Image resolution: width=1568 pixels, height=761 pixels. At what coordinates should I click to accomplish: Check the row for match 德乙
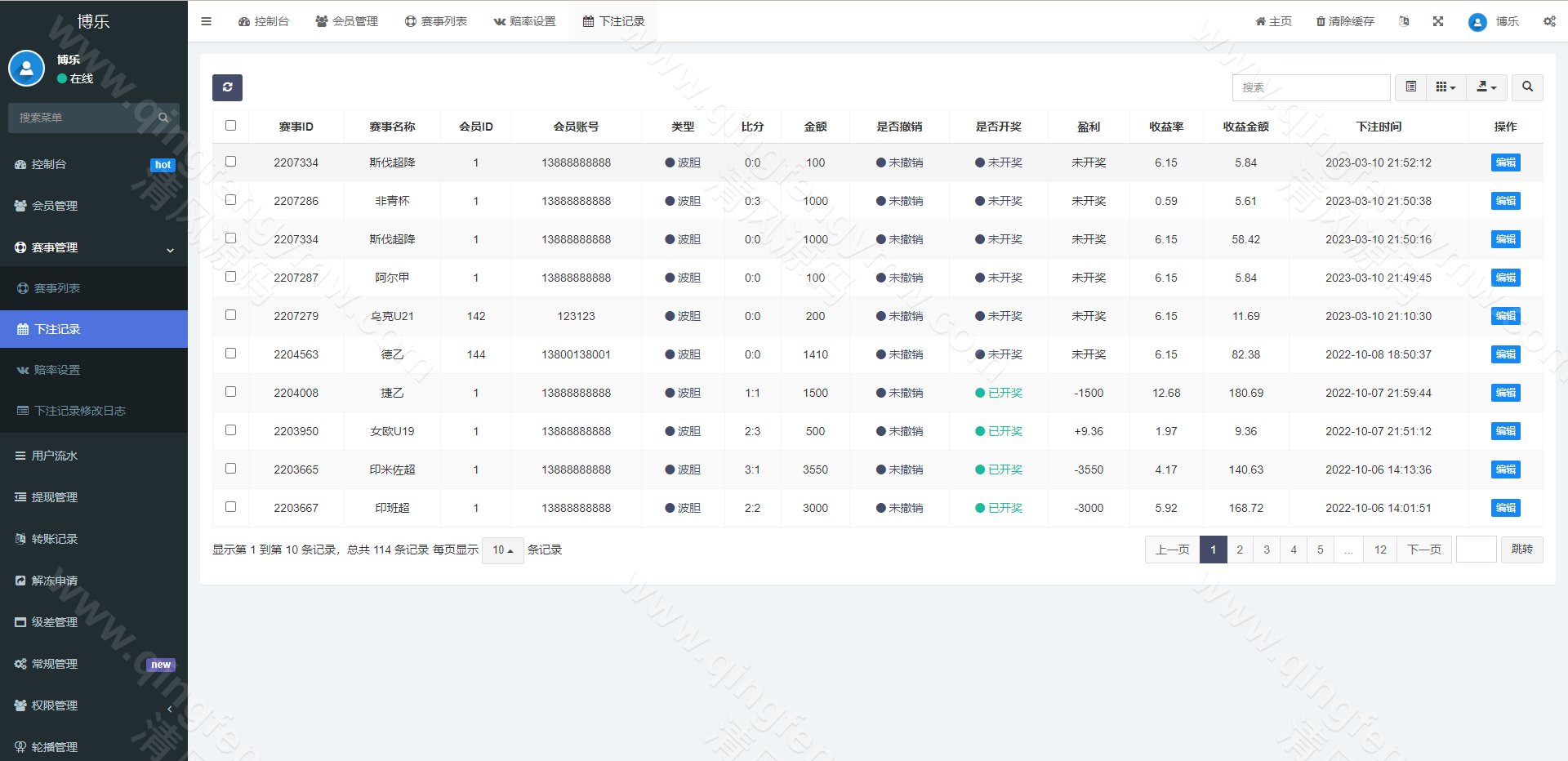pos(230,354)
